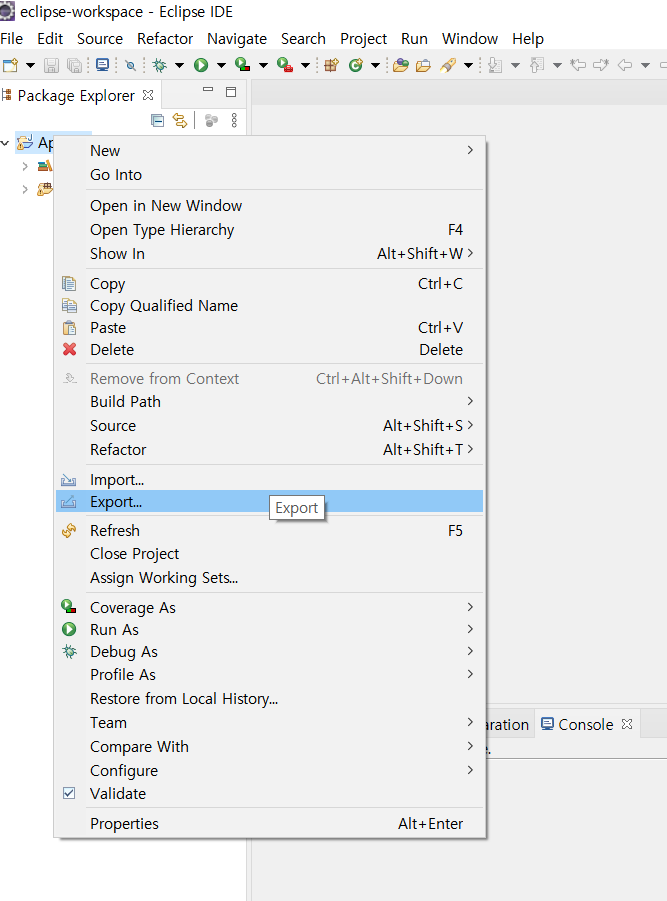The width and height of the screenshot is (667, 901).
Task: Select Restore from Local History...
Action: tap(269, 699)
